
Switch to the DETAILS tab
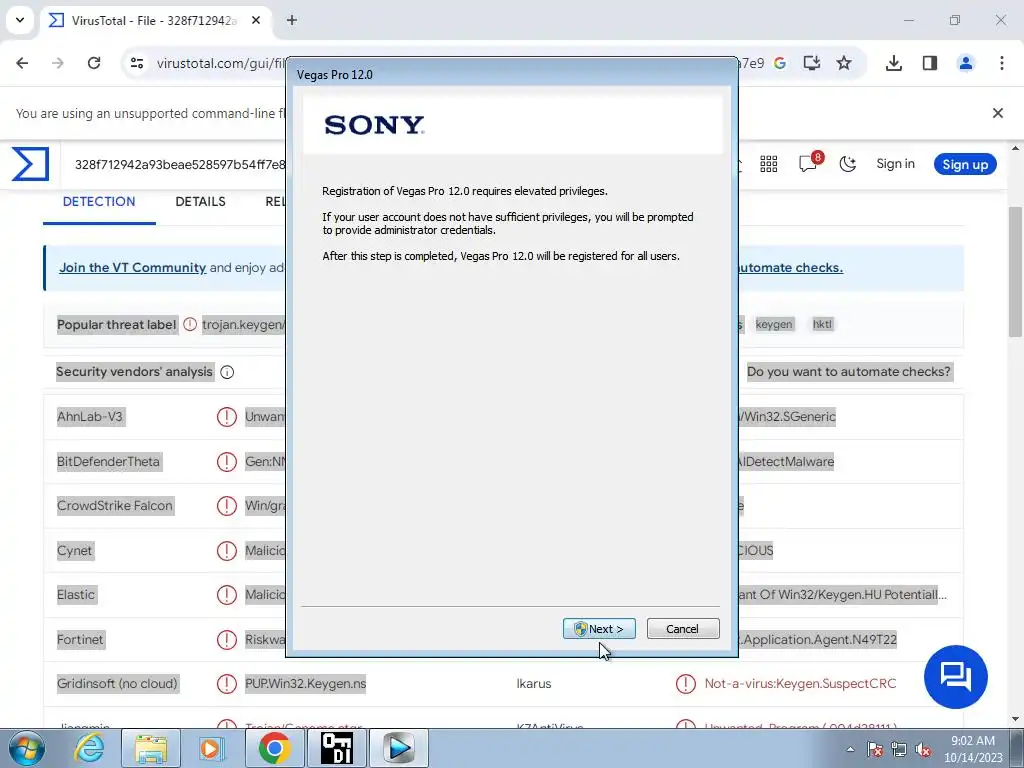(200, 202)
